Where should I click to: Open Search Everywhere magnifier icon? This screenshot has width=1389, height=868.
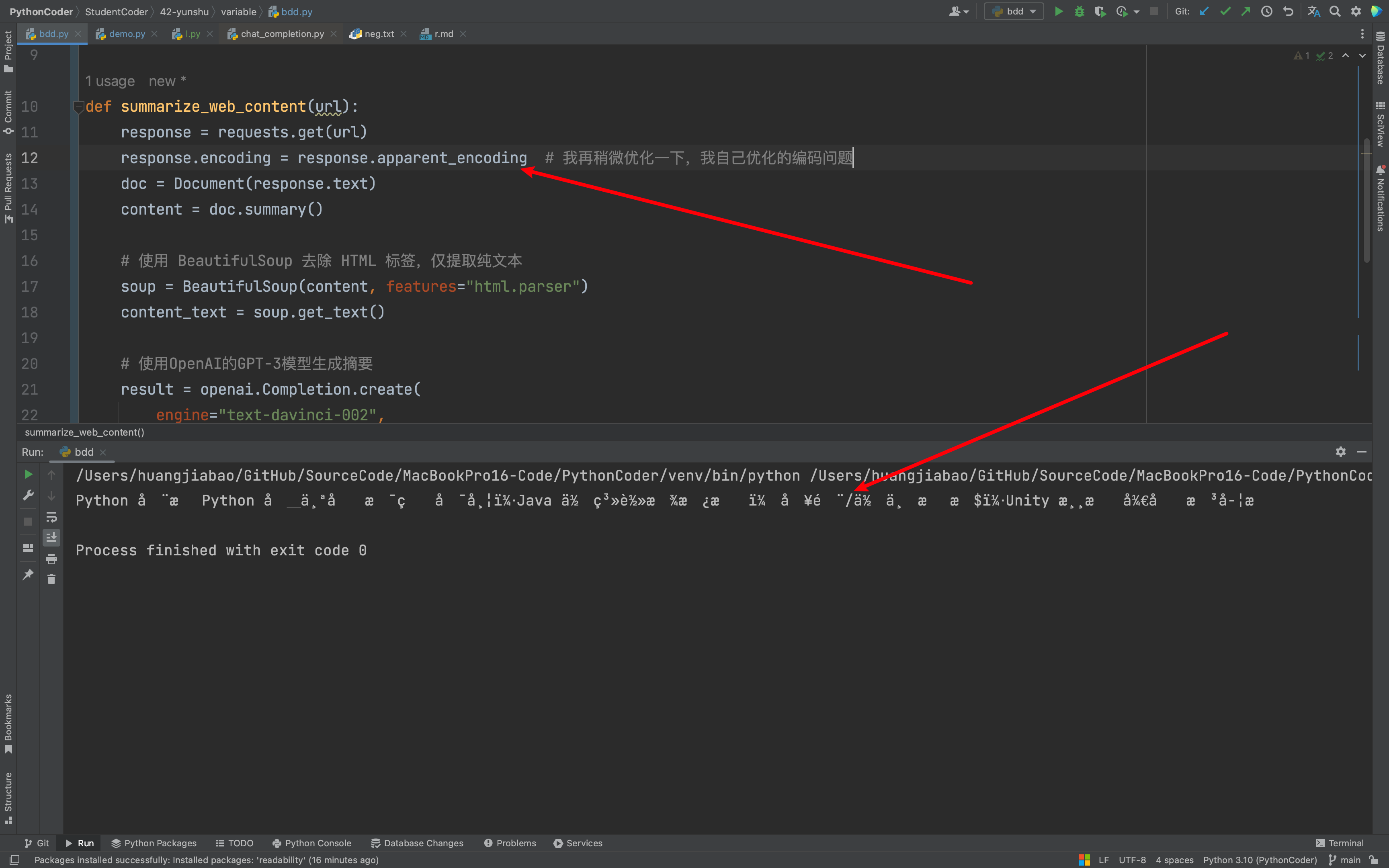(1335, 12)
